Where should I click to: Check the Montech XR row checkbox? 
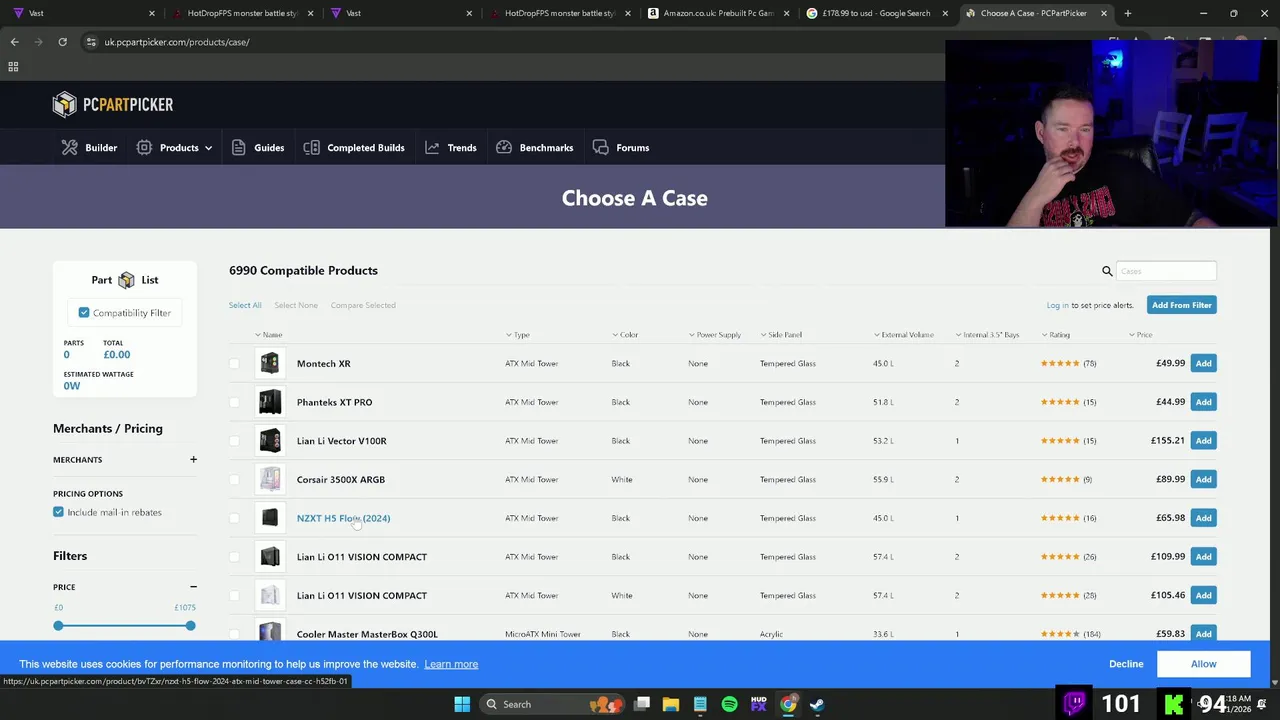tap(234, 364)
